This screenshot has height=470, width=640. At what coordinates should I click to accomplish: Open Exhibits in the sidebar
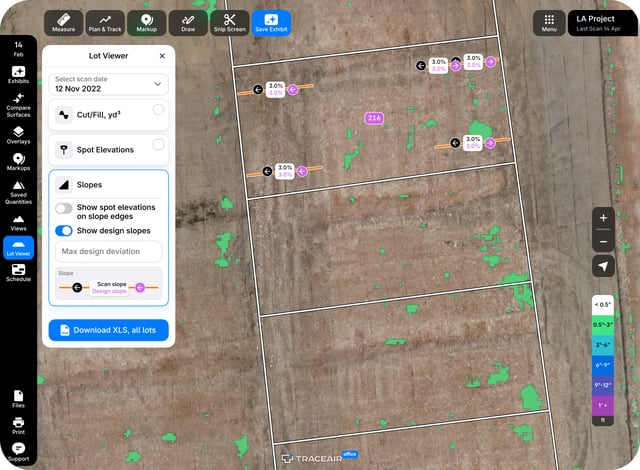[18, 75]
